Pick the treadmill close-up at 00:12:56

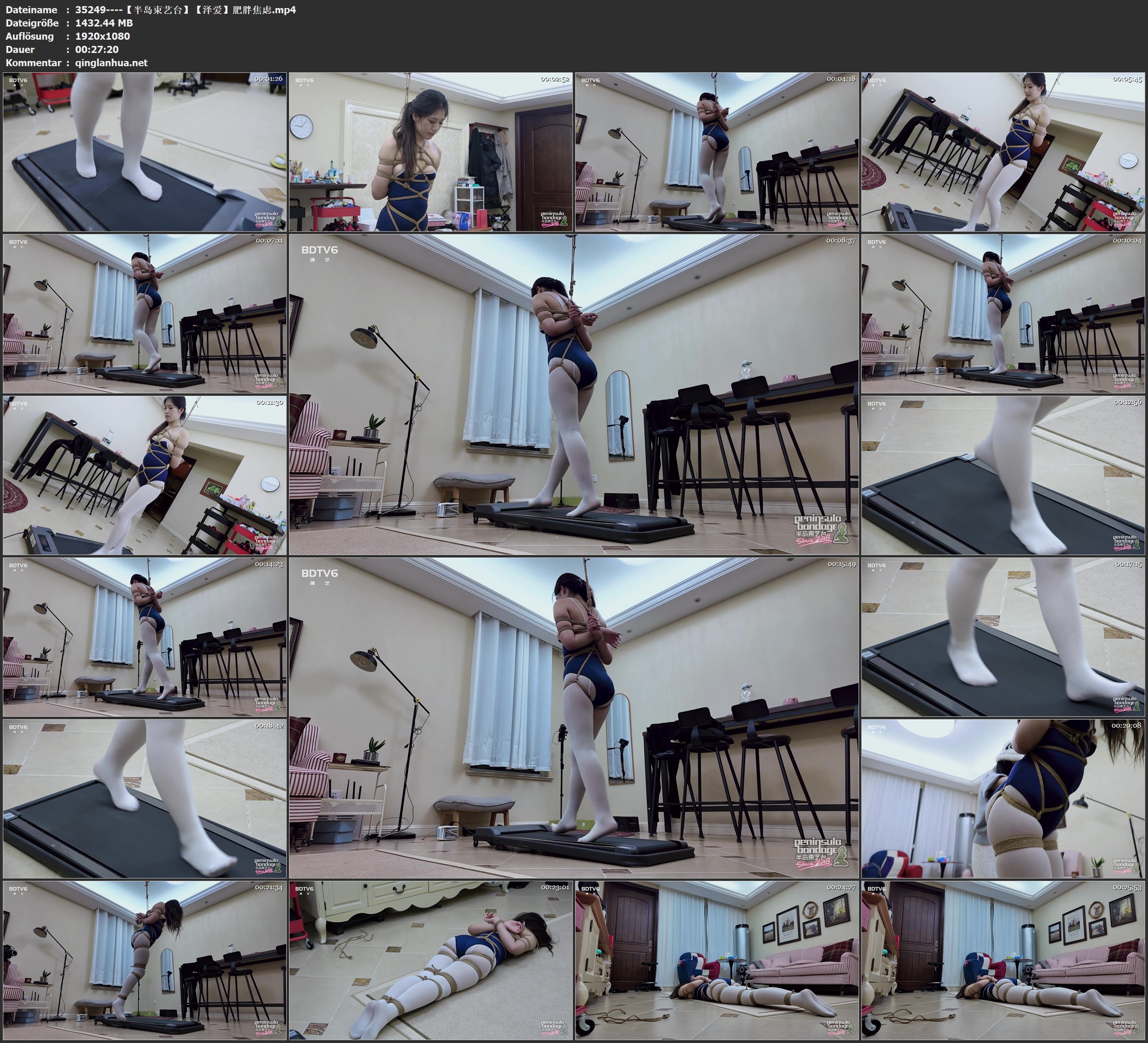click(x=1003, y=475)
